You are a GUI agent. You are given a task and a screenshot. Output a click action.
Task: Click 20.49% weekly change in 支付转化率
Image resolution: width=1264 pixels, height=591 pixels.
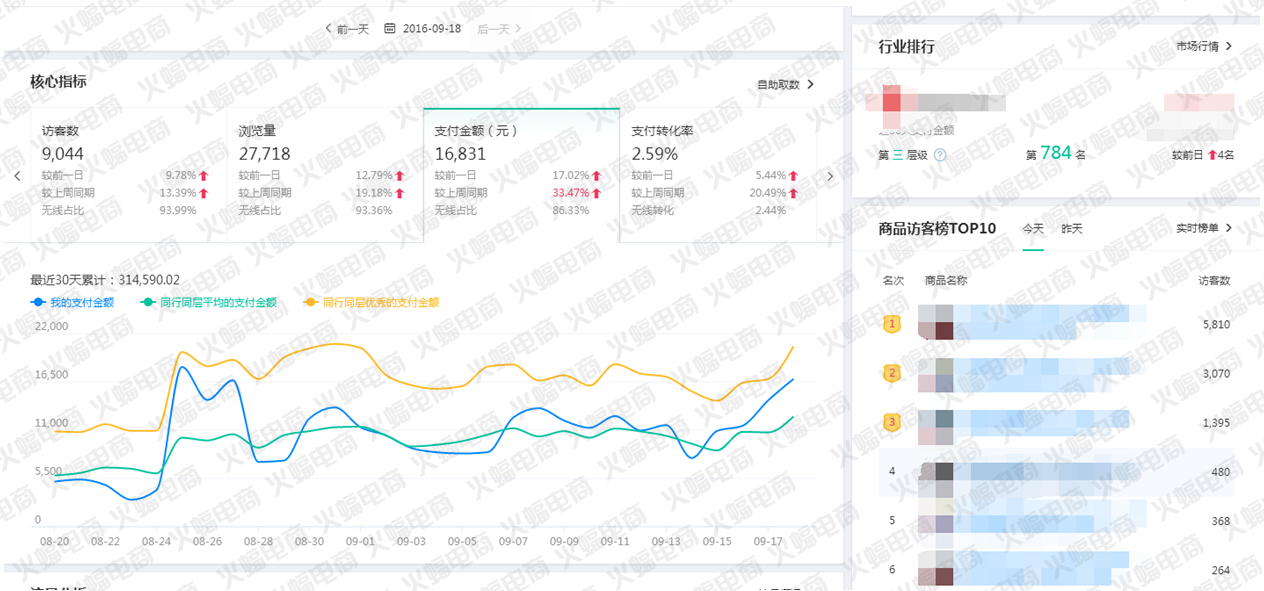767,193
